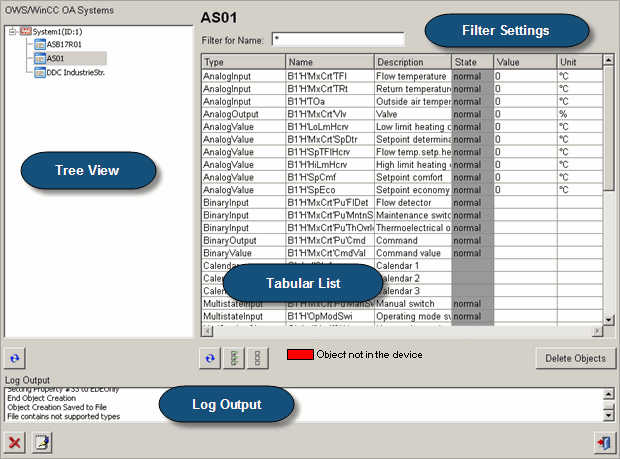
Task: Click the red X icon under log output
Action: click(16, 443)
